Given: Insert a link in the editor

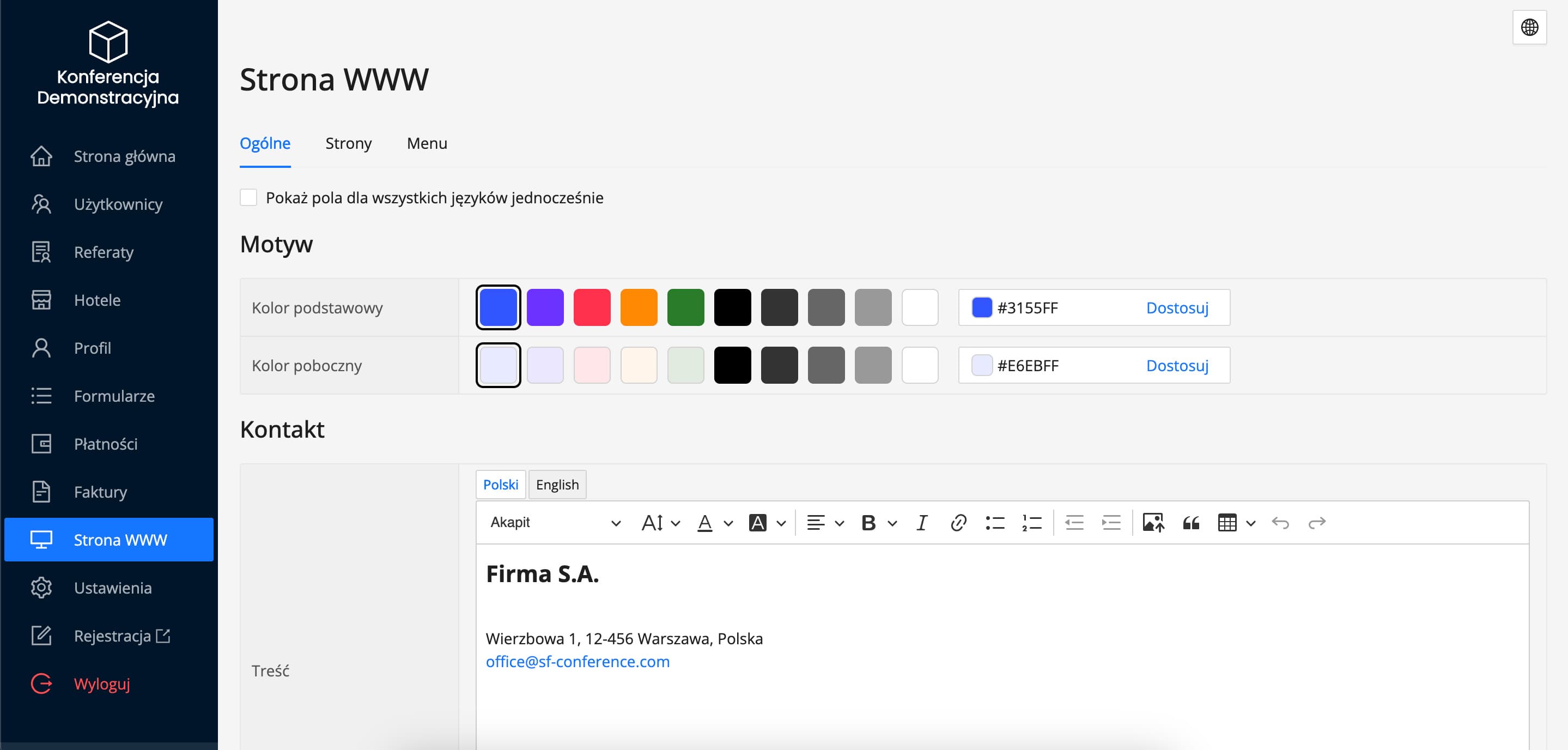Looking at the screenshot, I should pyautogui.click(x=958, y=522).
